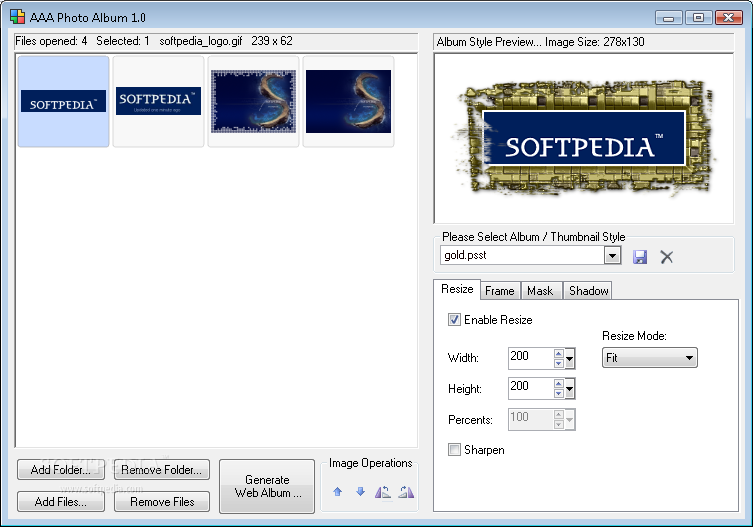This screenshot has width=753, height=527.
Task: Select the second Softpedia logo thumbnail
Action: tap(158, 101)
